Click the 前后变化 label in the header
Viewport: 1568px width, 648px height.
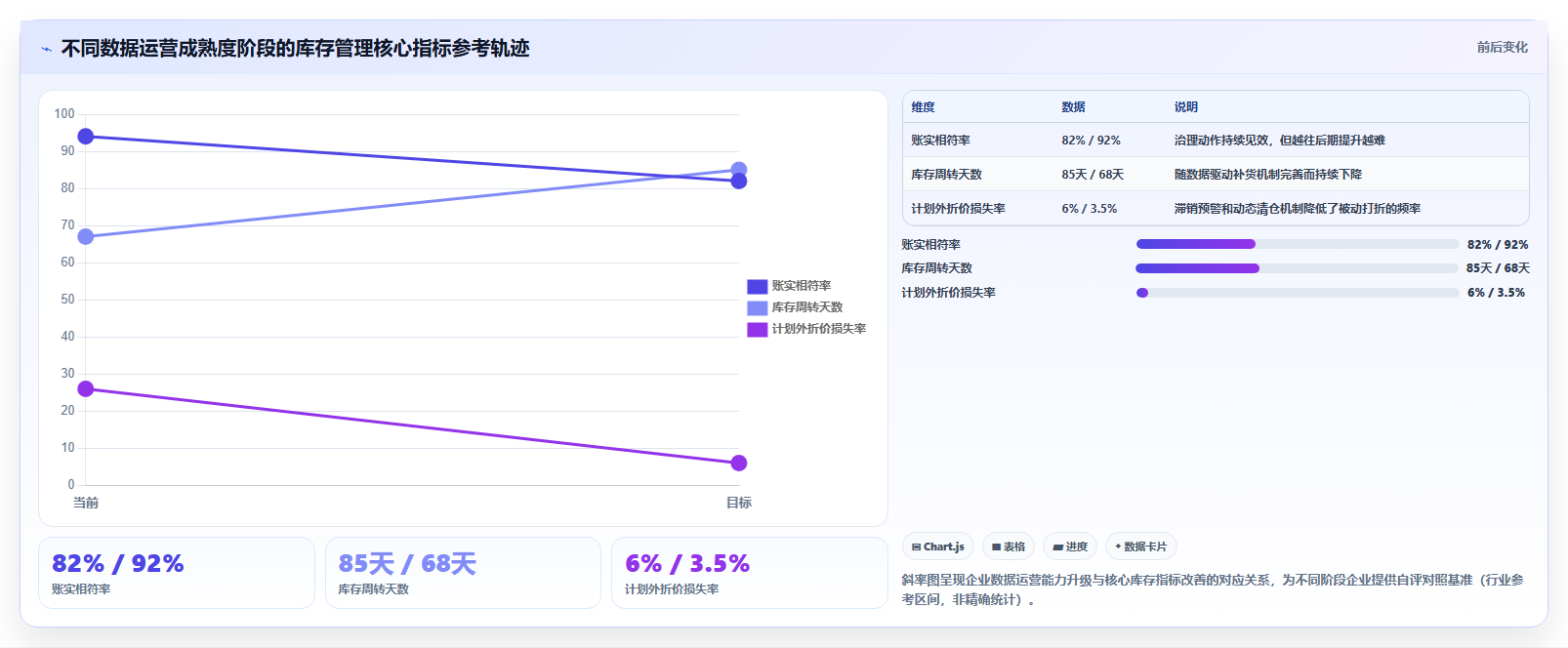[1502, 47]
